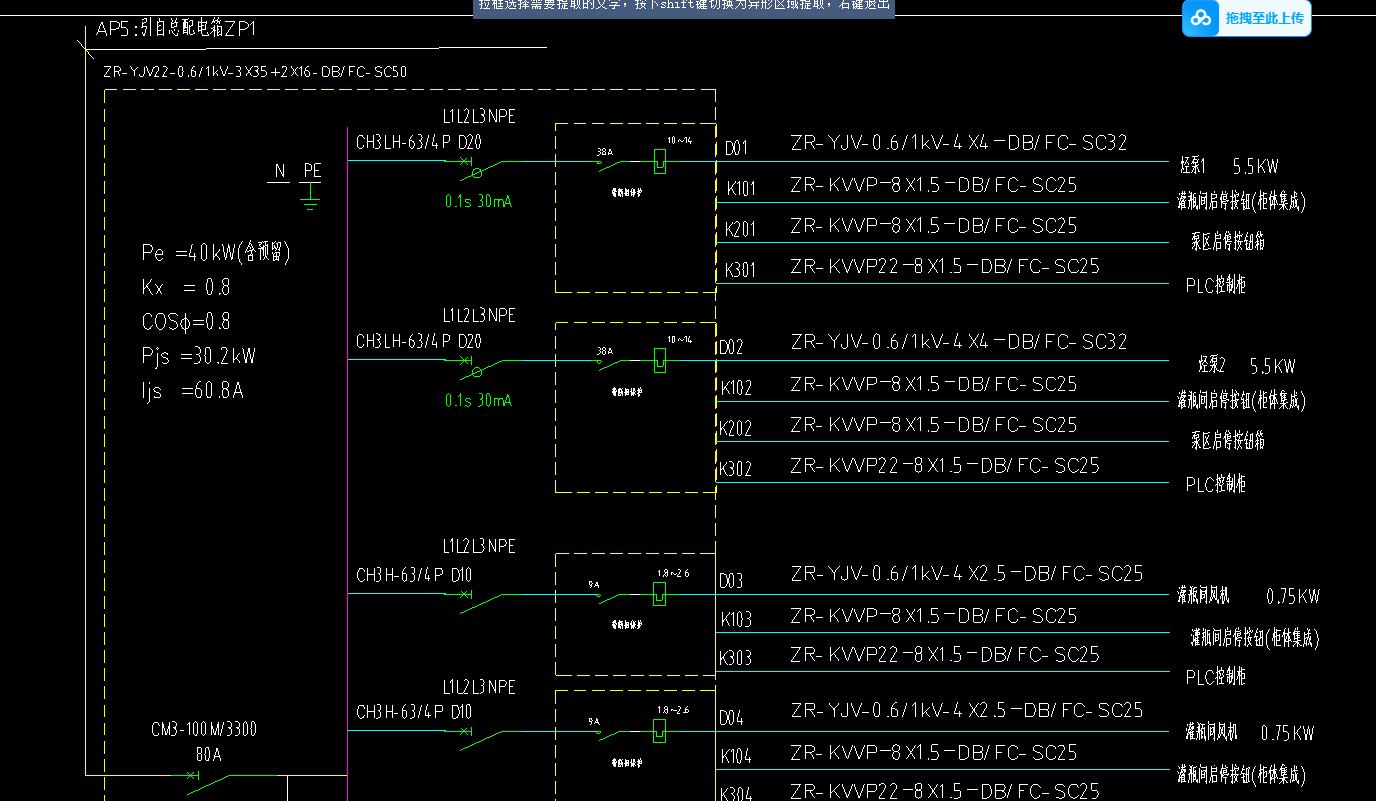Image resolution: width=1376 pixels, height=801 pixels.
Task: Select 灌瓶间风机 label on D04 row
Action: click(1212, 732)
